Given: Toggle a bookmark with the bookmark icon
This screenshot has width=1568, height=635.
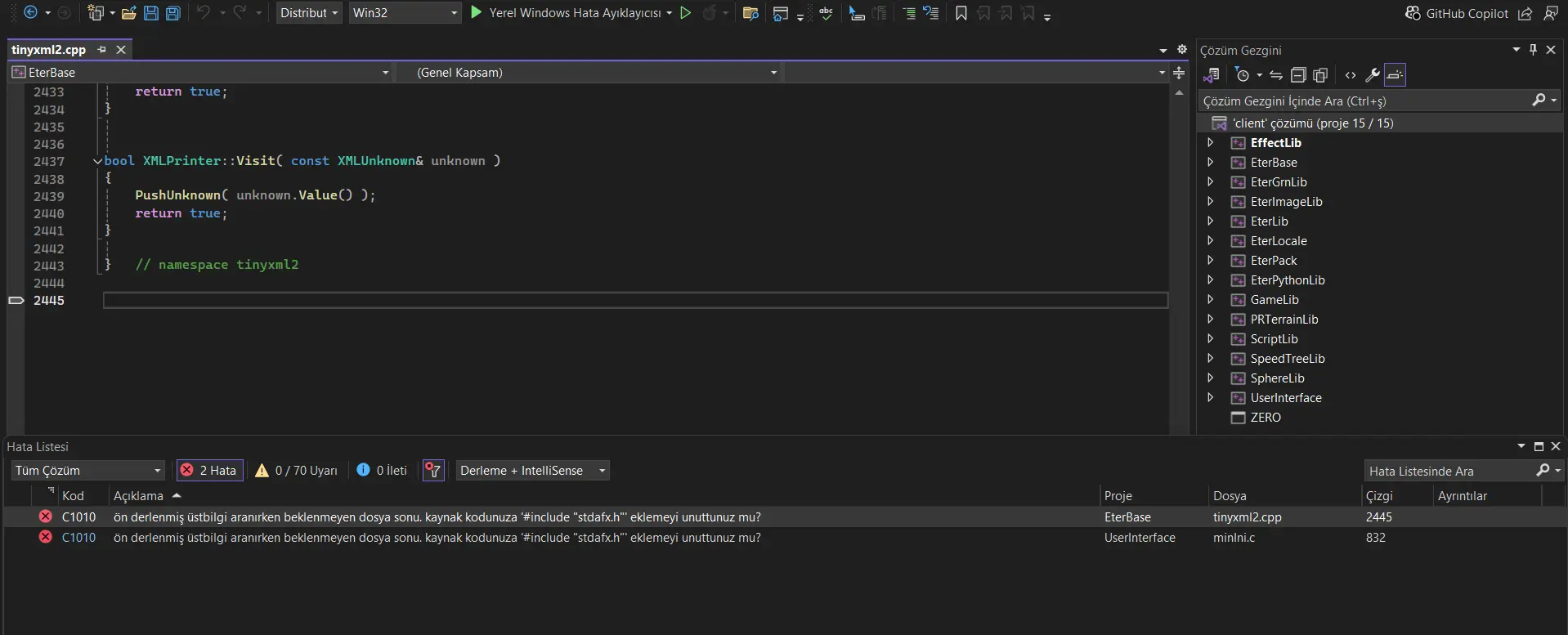Looking at the screenshot, I should 961,13.
